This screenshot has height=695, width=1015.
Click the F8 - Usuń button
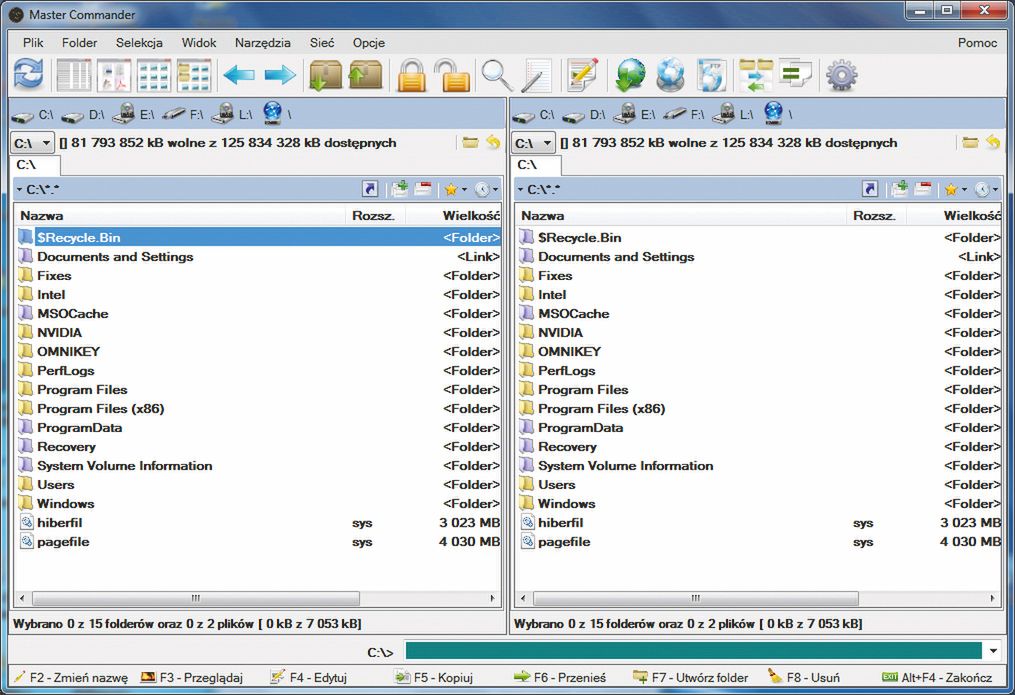point(803,677)
